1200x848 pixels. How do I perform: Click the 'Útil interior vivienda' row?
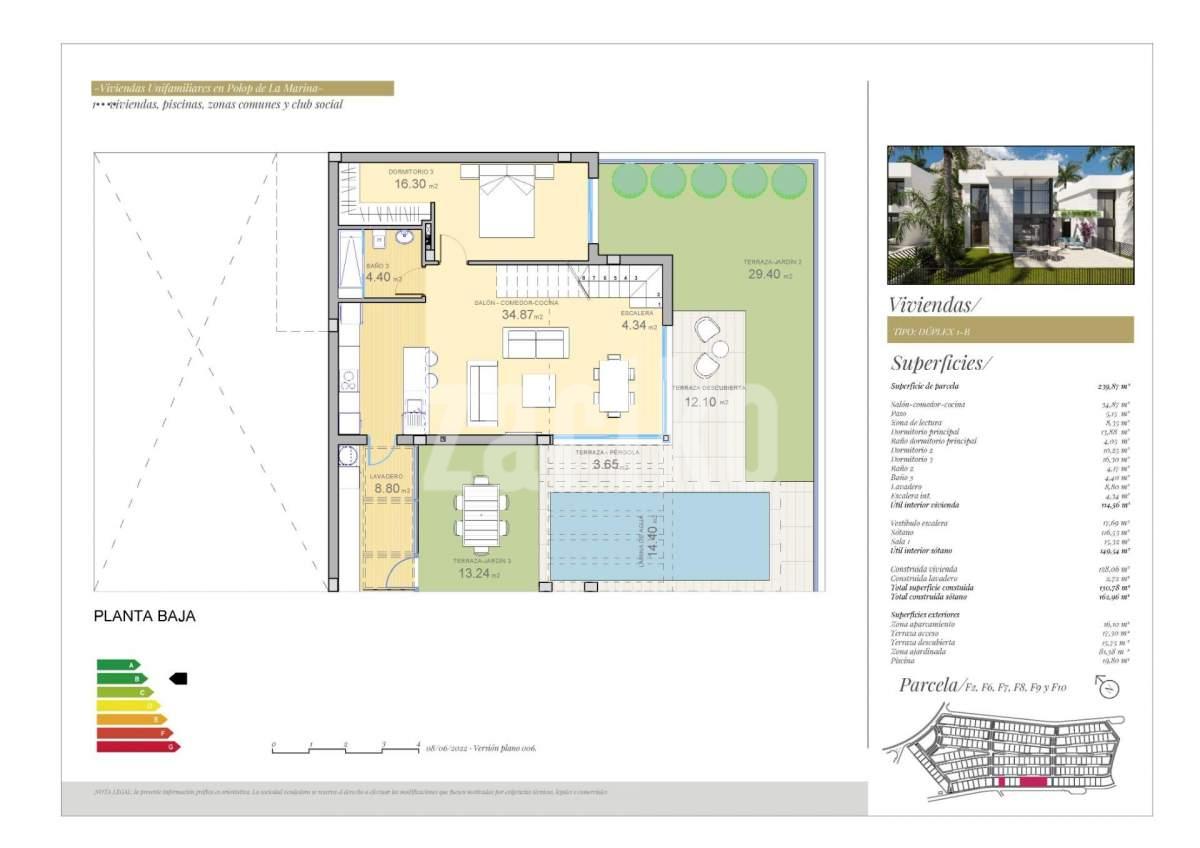[1010, 505]
